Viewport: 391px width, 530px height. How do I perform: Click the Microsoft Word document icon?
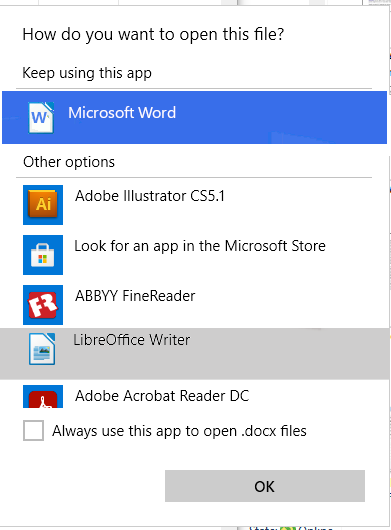click(41, 118)
